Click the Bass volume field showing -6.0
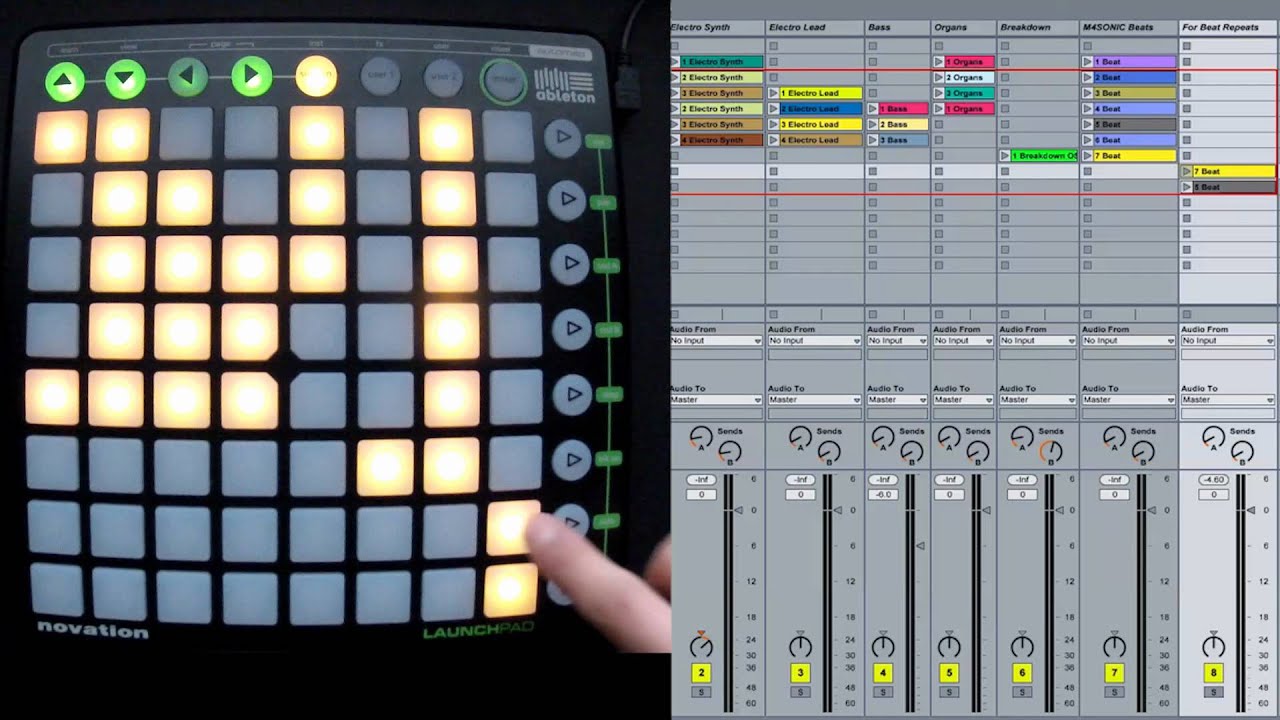The width and height of the screenshot is (1280, 720). tap(882, 495)
